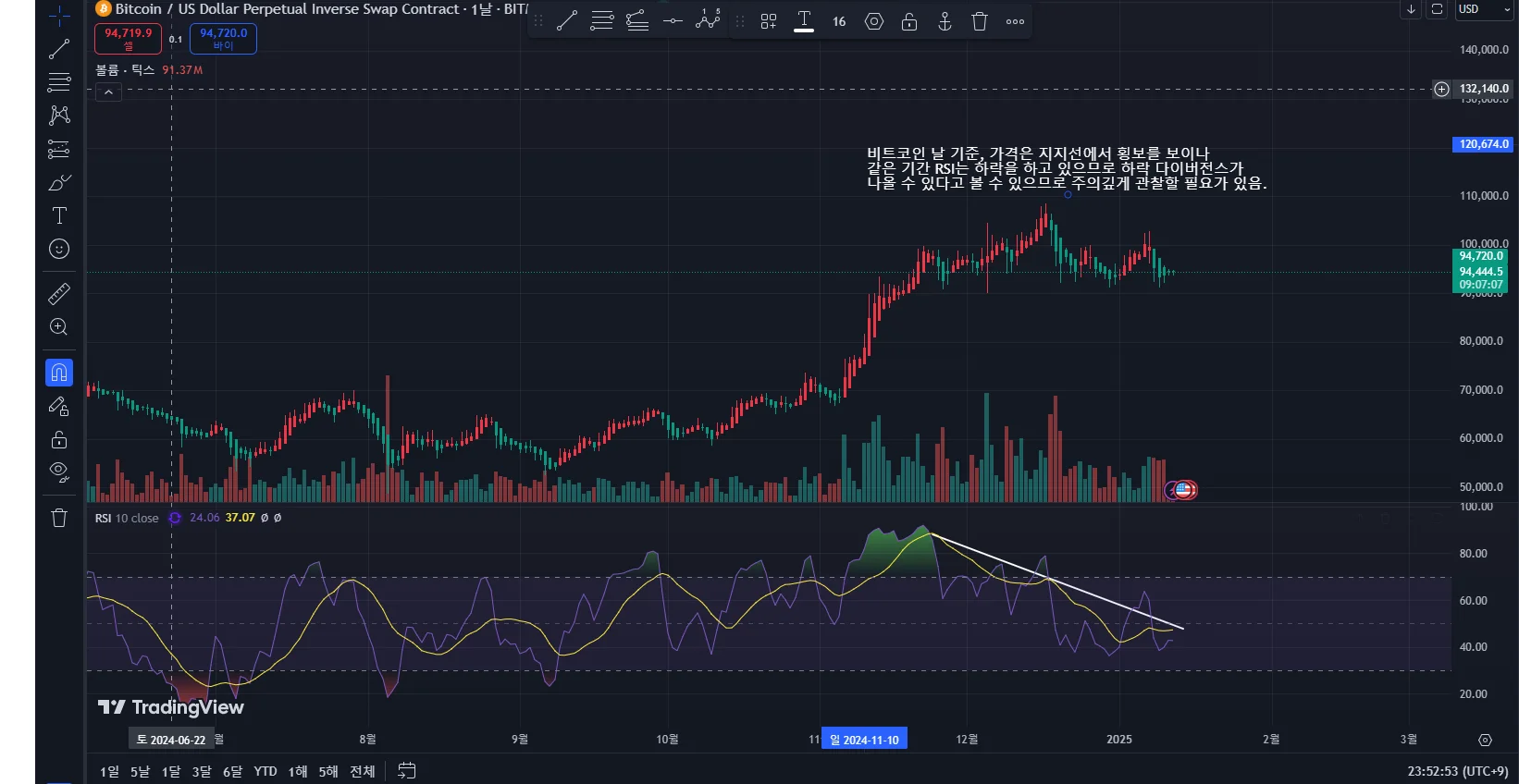Open drawing settings hexagon icon
Screen dimensions: 1519x784
coord(874,21)
